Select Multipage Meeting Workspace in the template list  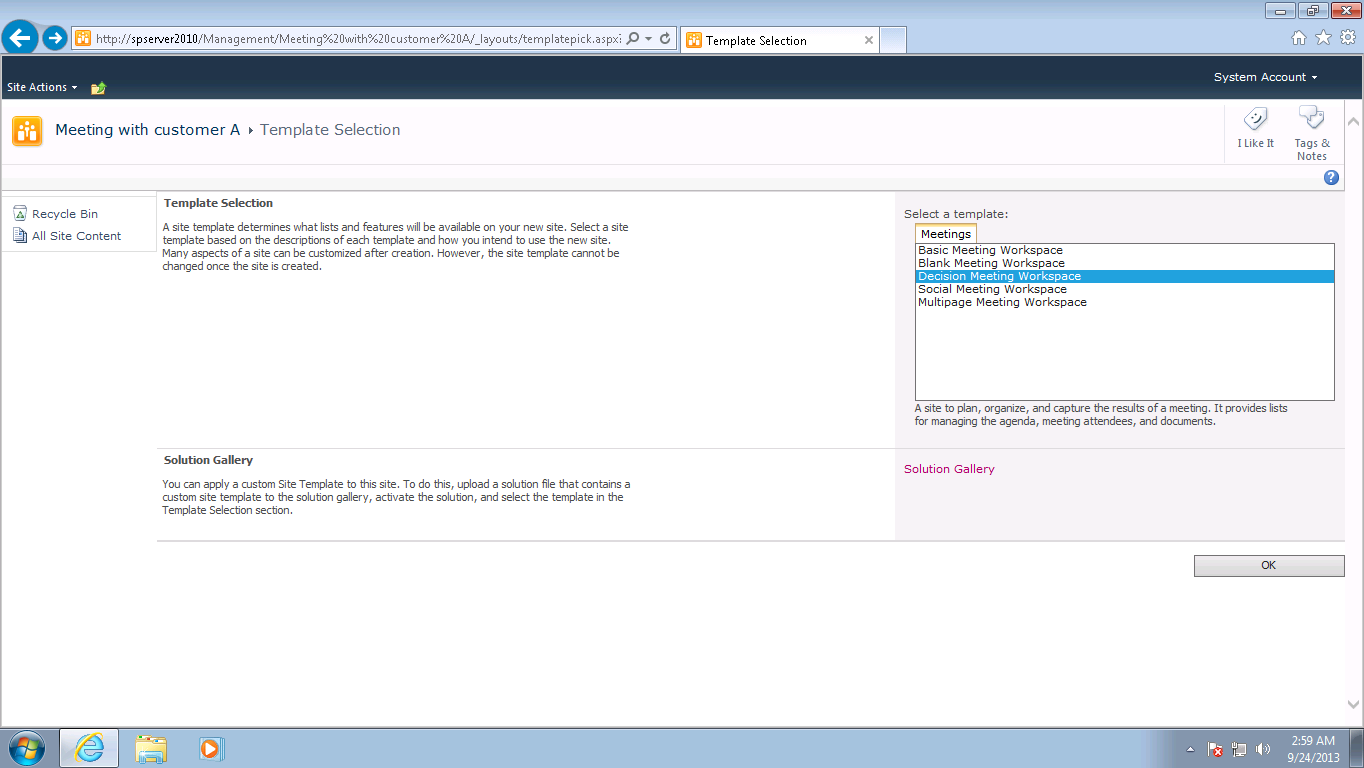coord(1001,302)
